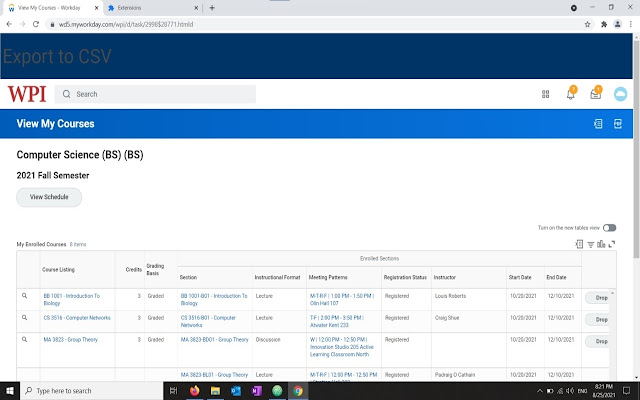
Task: Open a new browser tab
Action: coord(212,8)
